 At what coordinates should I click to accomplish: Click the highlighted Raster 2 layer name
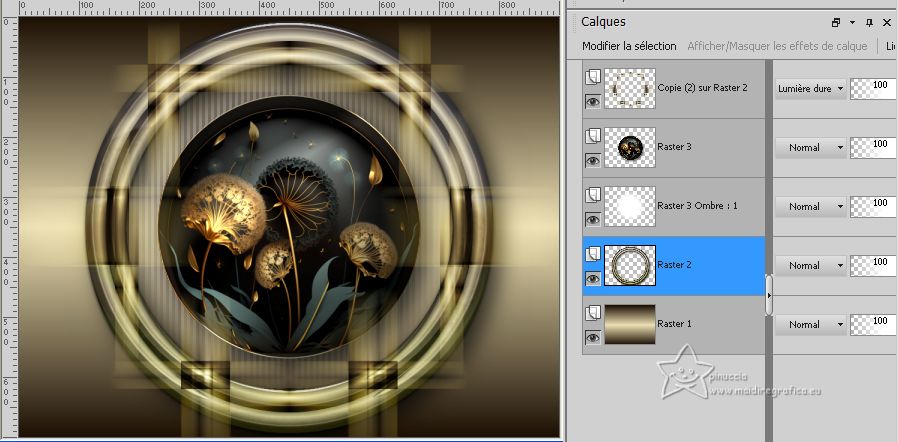[674, 265]
